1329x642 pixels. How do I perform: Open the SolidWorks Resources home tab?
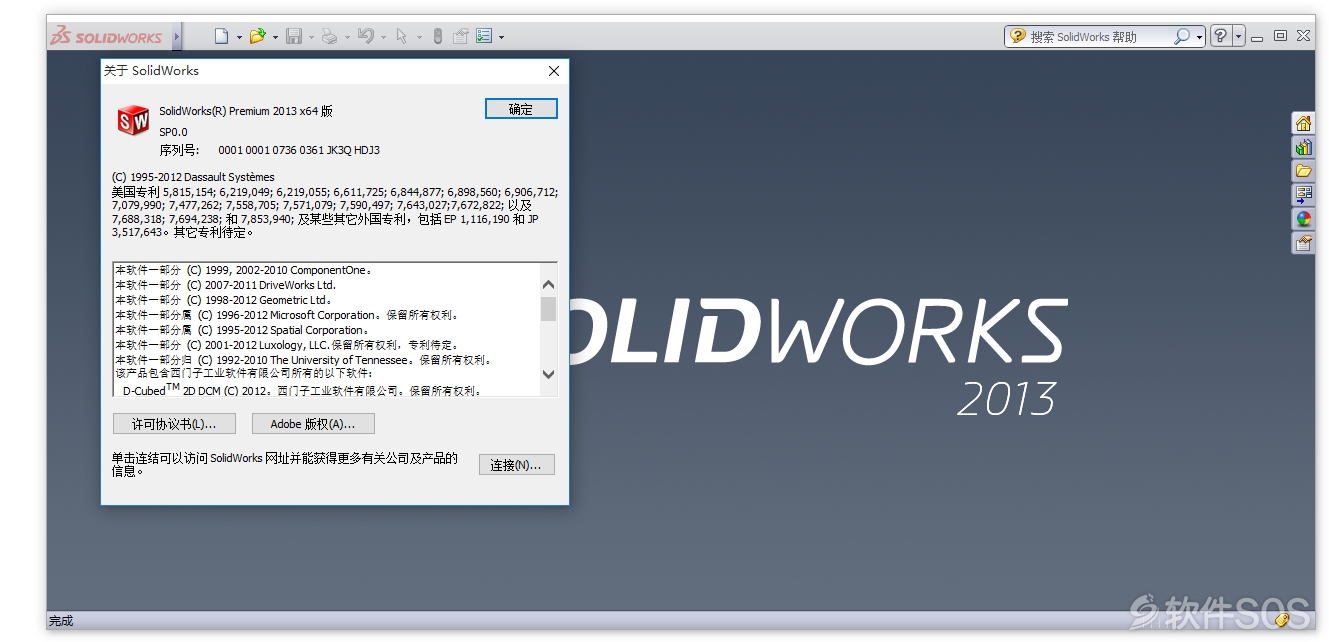point(1303,123)
